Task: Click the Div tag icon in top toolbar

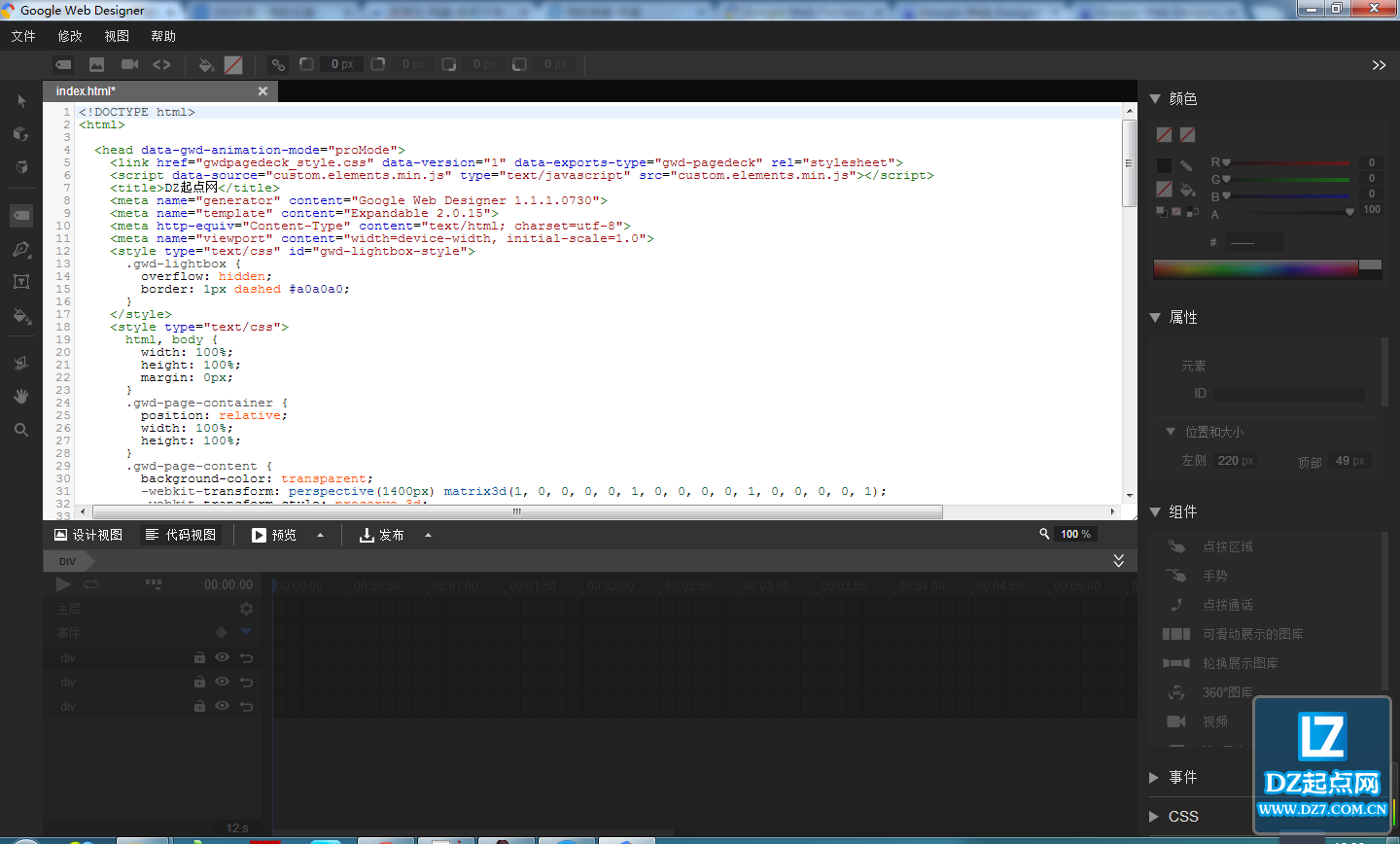Action: [x=63, y=64]
